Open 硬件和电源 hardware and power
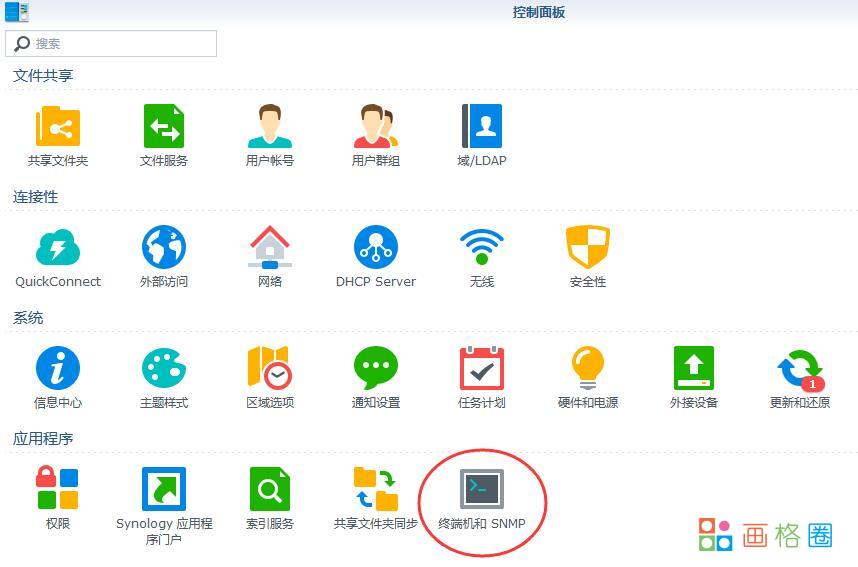Viewport: 858px width, 567px height. coord(588,368)
